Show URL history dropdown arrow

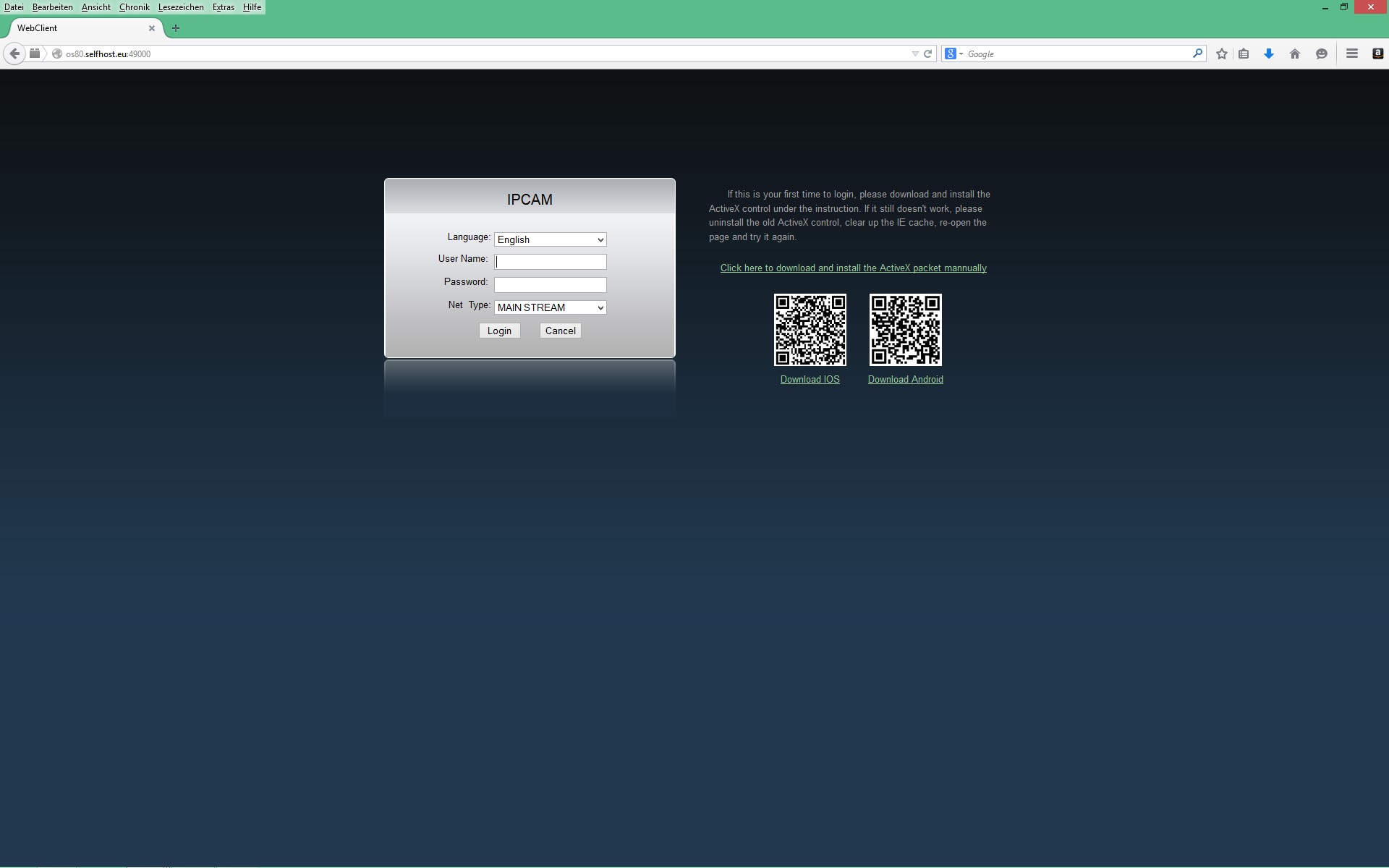[915, 54]
